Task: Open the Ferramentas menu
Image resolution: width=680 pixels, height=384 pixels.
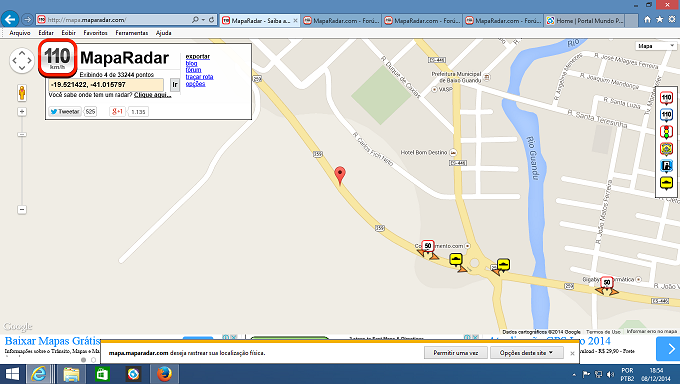Action: 132,33
